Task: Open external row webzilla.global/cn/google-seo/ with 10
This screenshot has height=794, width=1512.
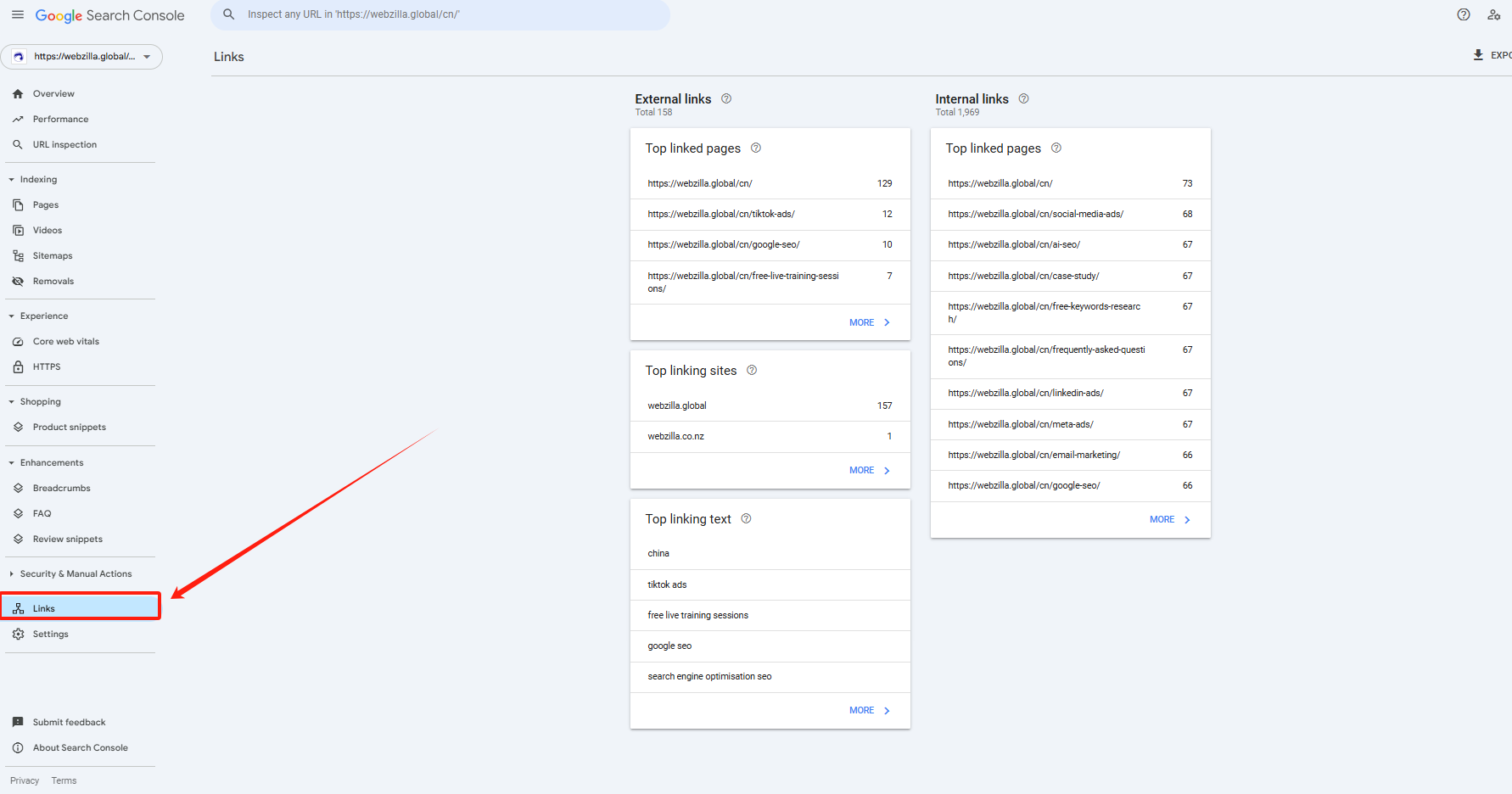Action: (770, 245)
